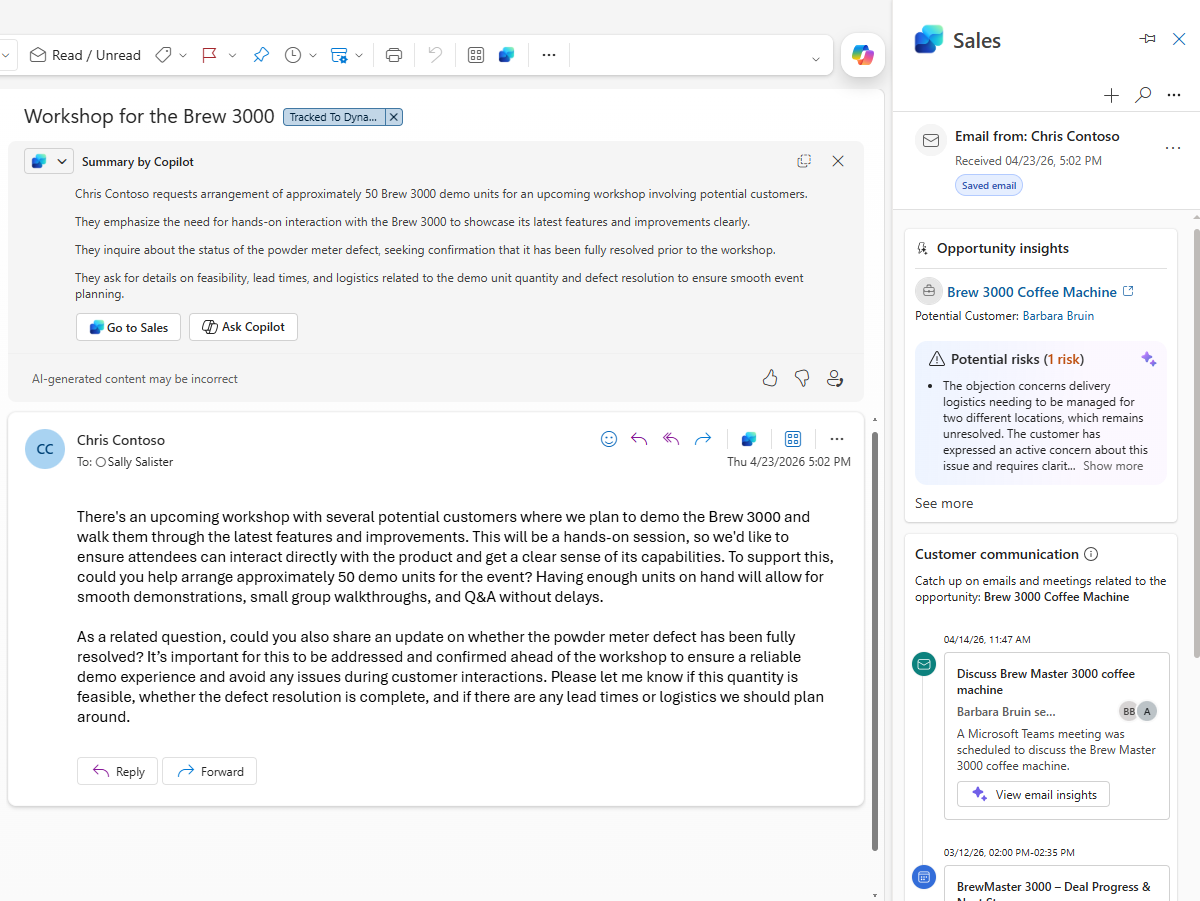This screenshot has height=901, width=1200.
Task: Reply using the message header arrow icon
Action: coord(640,439)
